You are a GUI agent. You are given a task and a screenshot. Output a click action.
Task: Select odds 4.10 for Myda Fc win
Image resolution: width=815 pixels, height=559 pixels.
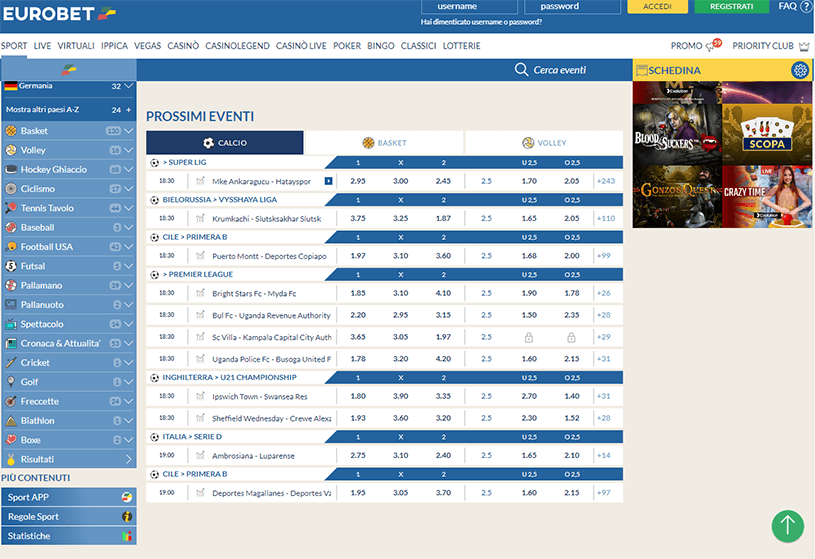pyautogui.click(x=443, y=293)
